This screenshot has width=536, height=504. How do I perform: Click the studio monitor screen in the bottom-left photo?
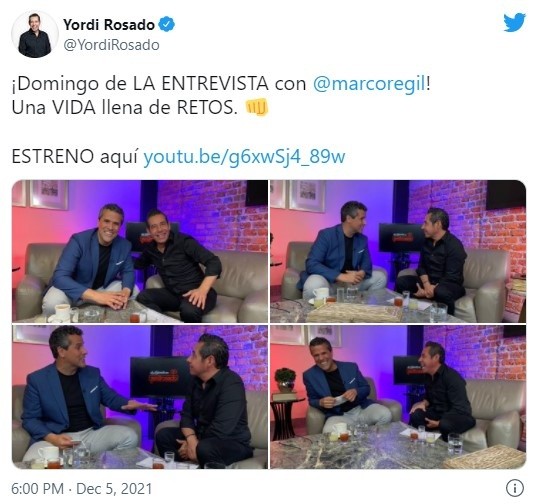click(x=160, y=376)
